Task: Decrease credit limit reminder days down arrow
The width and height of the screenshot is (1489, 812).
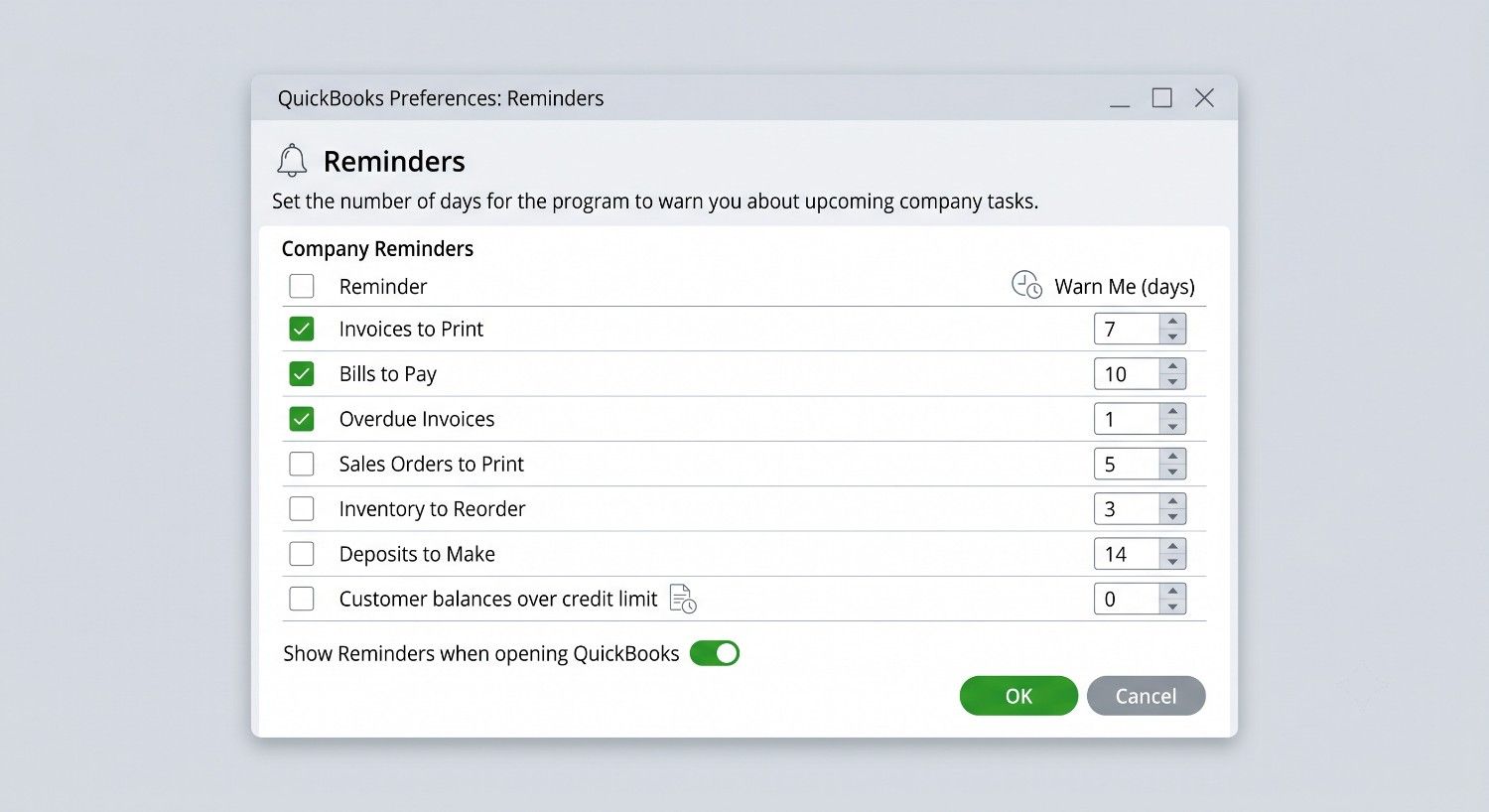Action: tap(1172, 607)
